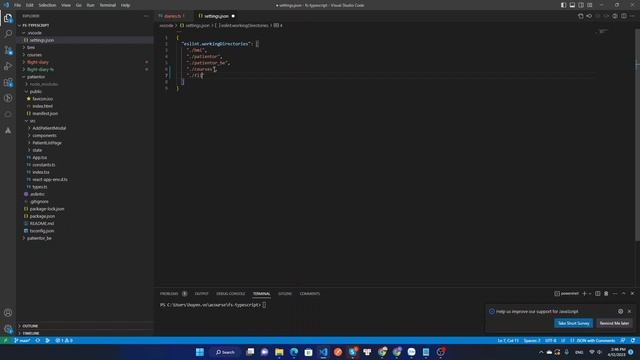Image resolution: width=640 pixels, height=360 pixels.
Task: Open the Selection menu
Action: [x=47, y=5]
